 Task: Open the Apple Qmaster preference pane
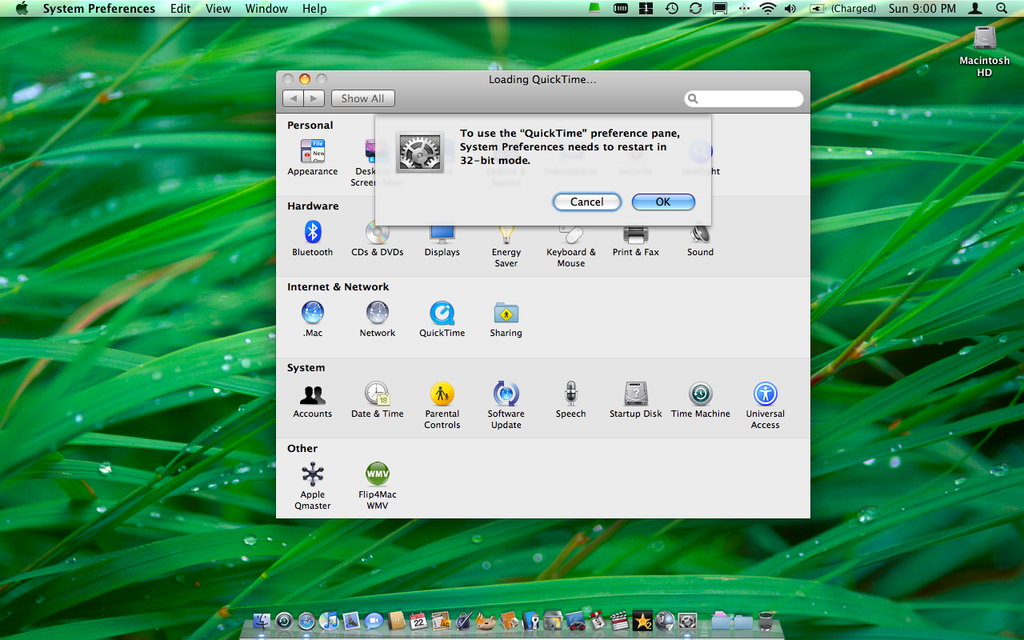(312, 487)
